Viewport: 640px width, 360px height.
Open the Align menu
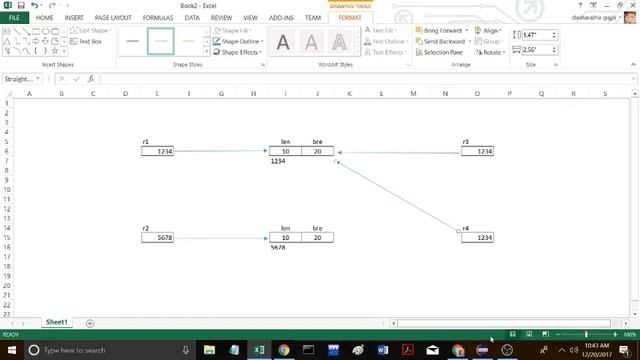488,31
